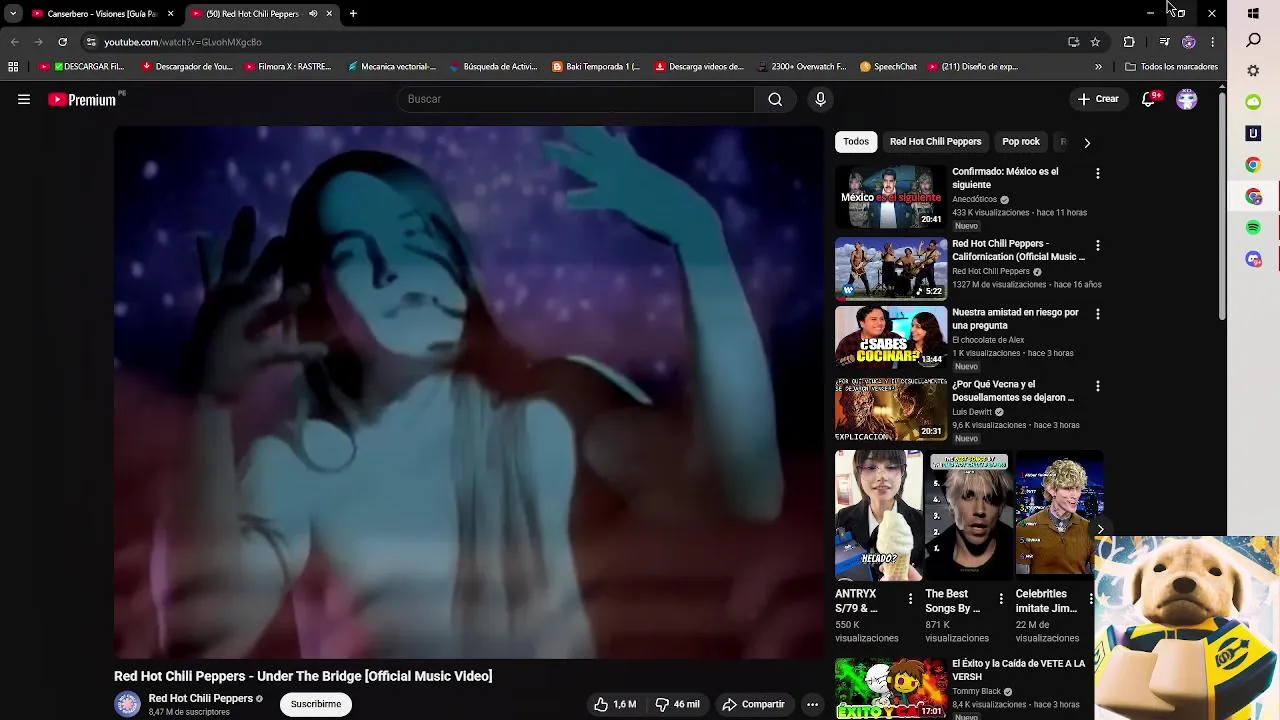Open the U app icon in taskbar

(x=1253, y=133)
